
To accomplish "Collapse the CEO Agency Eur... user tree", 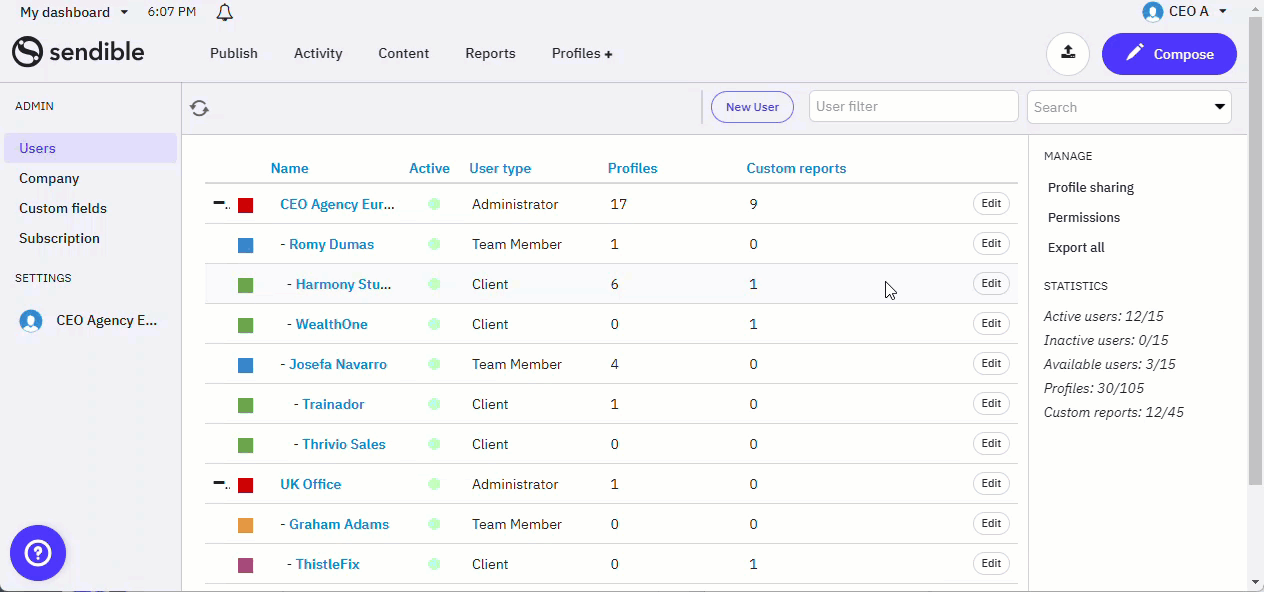I will (219, 203).
